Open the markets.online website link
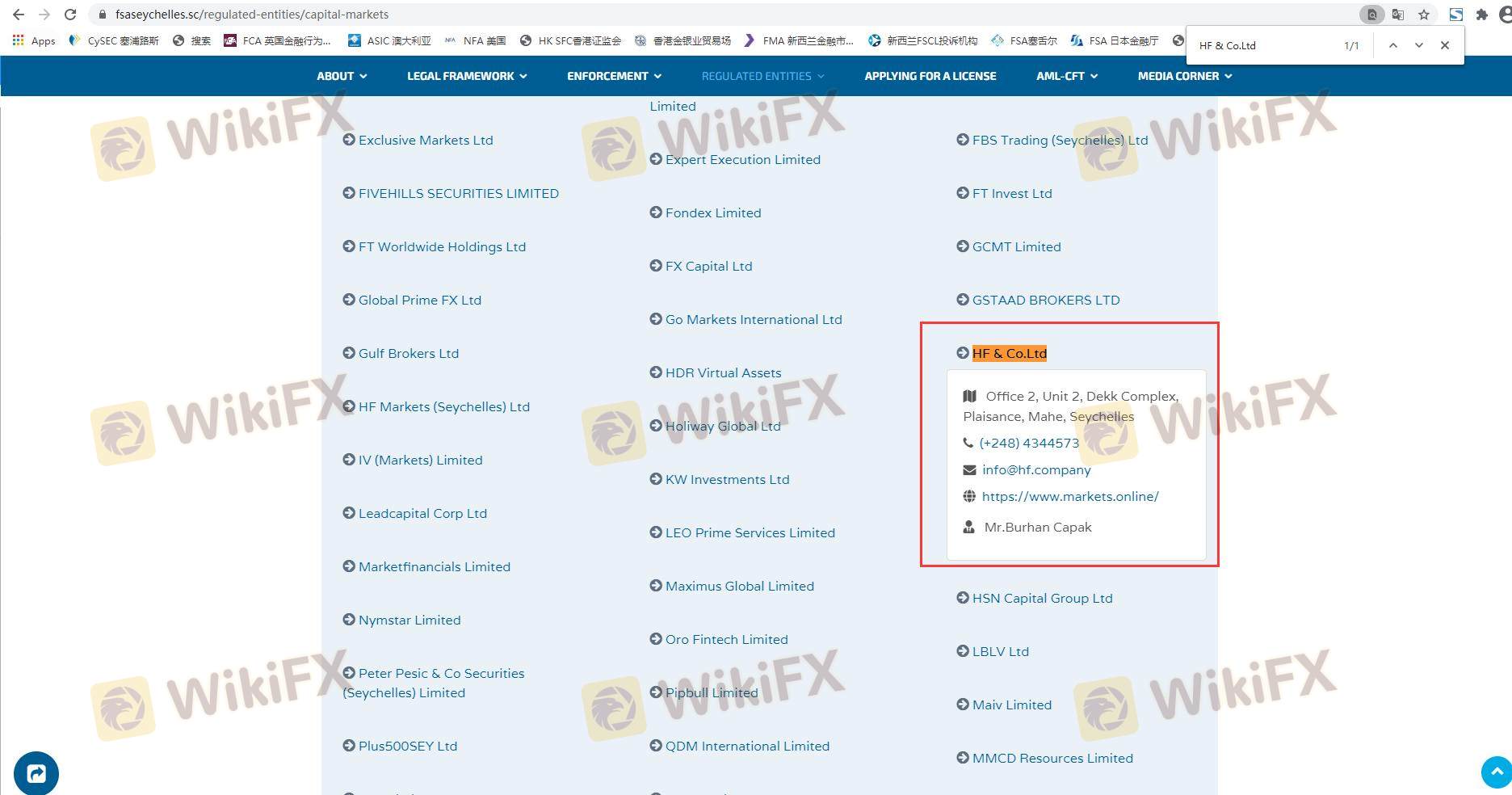 (x=1070, y=496)
